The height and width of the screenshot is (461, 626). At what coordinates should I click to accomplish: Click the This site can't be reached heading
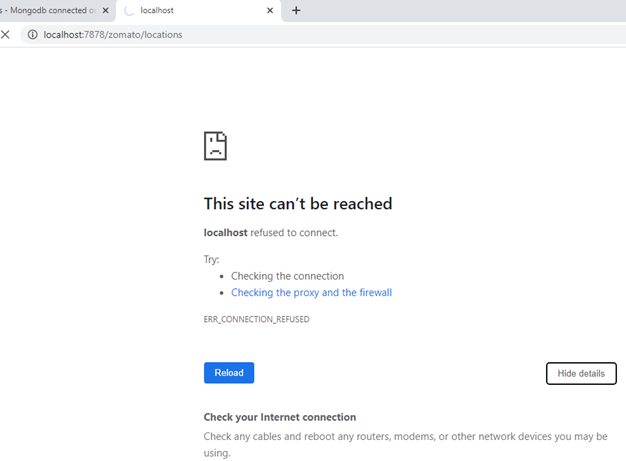(x=298, y=204)
